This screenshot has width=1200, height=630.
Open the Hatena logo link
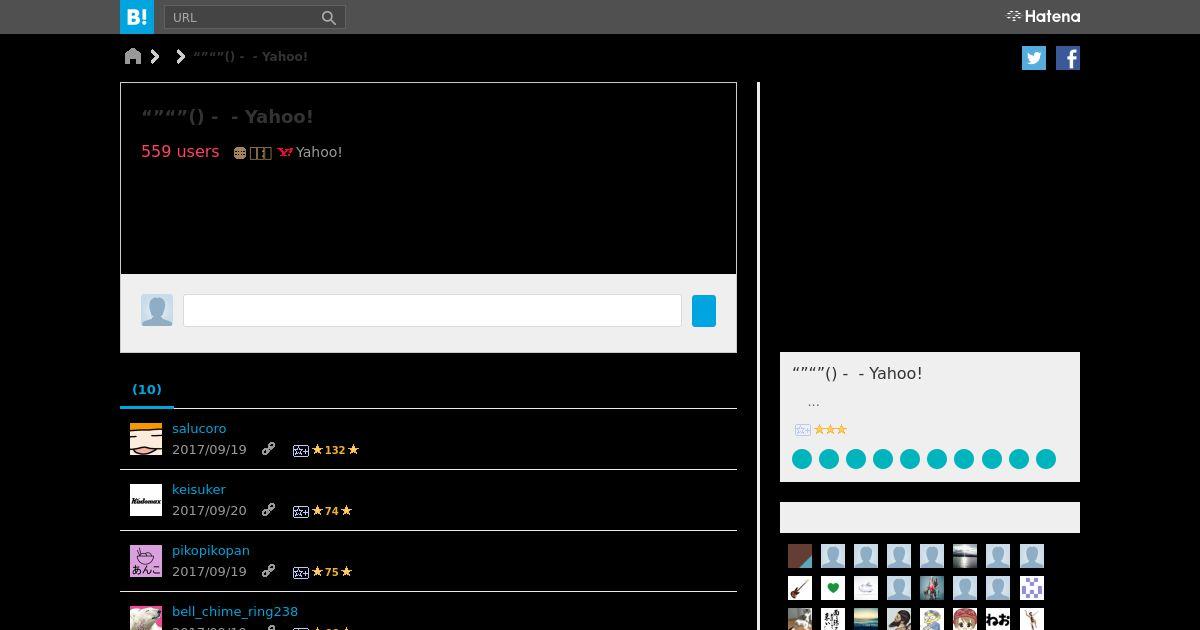click(x=1043, y=16)
